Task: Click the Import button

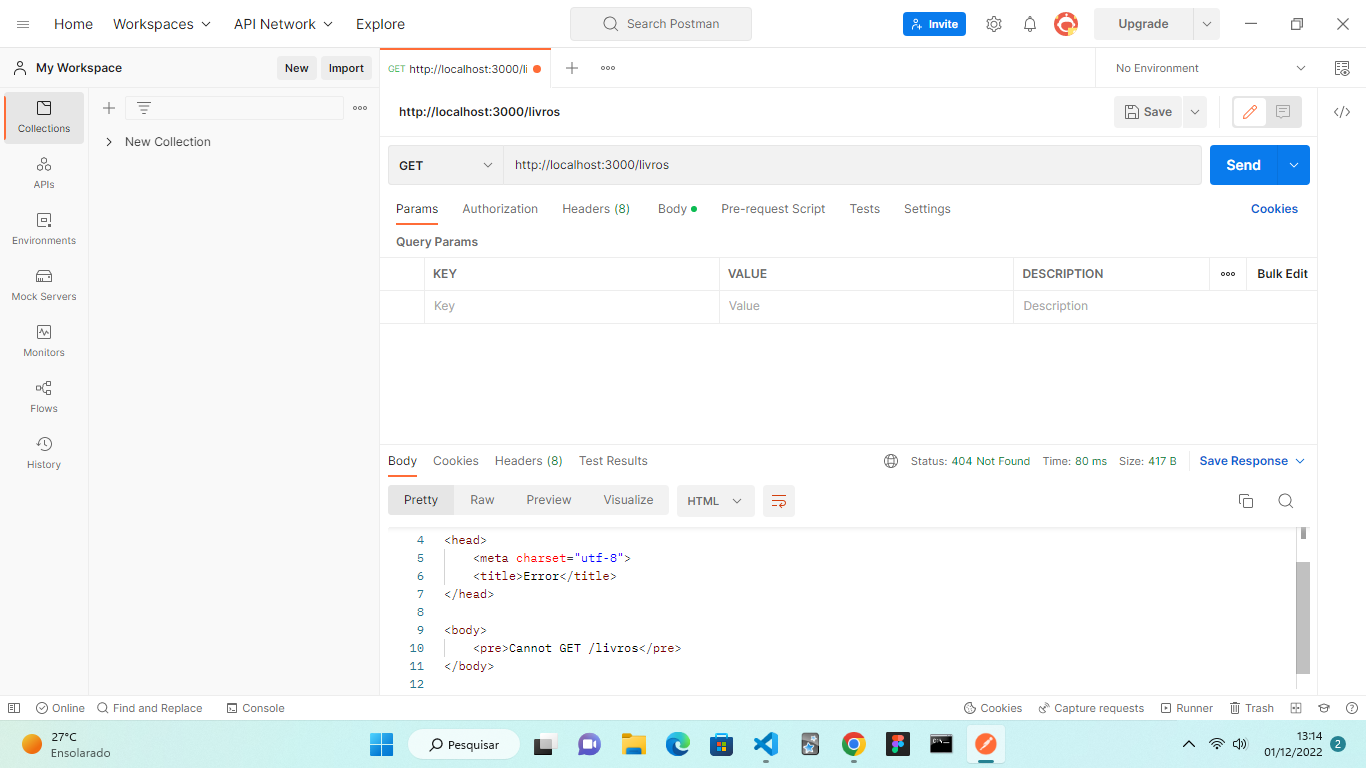Action: (x=347, y=68)
